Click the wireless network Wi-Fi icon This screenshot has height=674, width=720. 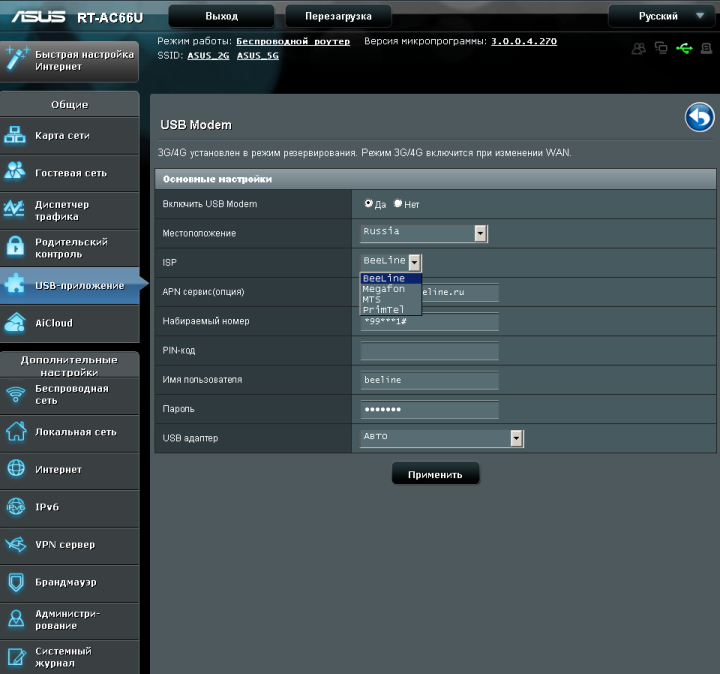tap(16, 394)
